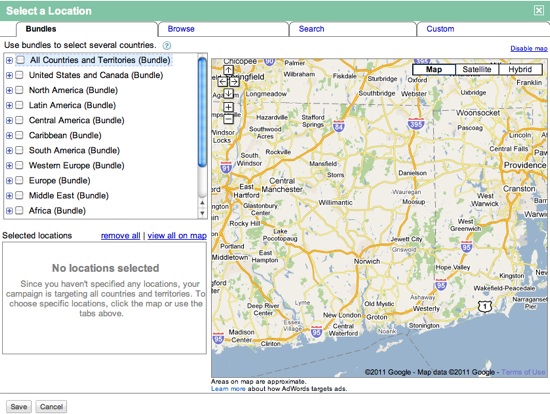
Task: Click "Western Europe (Bundle)" label
Action: [76, 166]
